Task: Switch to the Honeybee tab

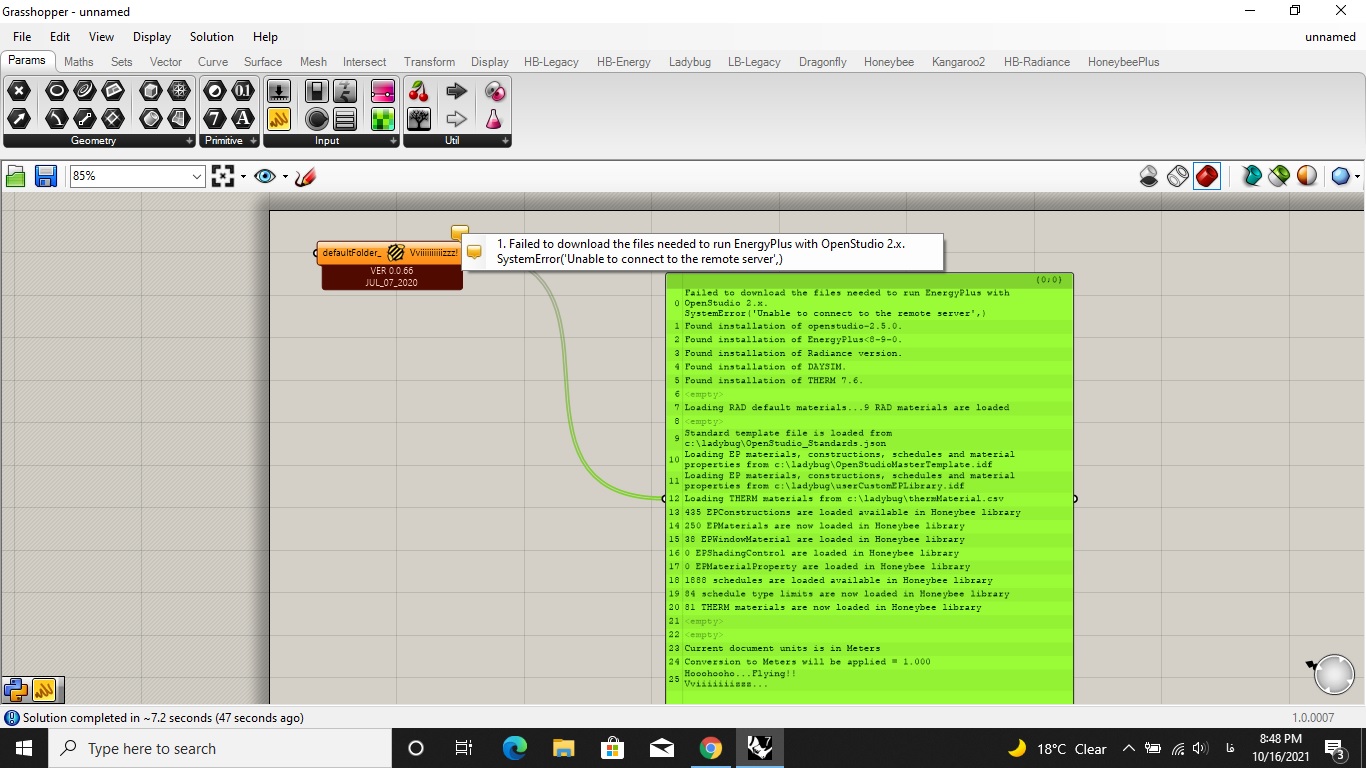Action: coord(889,62)
